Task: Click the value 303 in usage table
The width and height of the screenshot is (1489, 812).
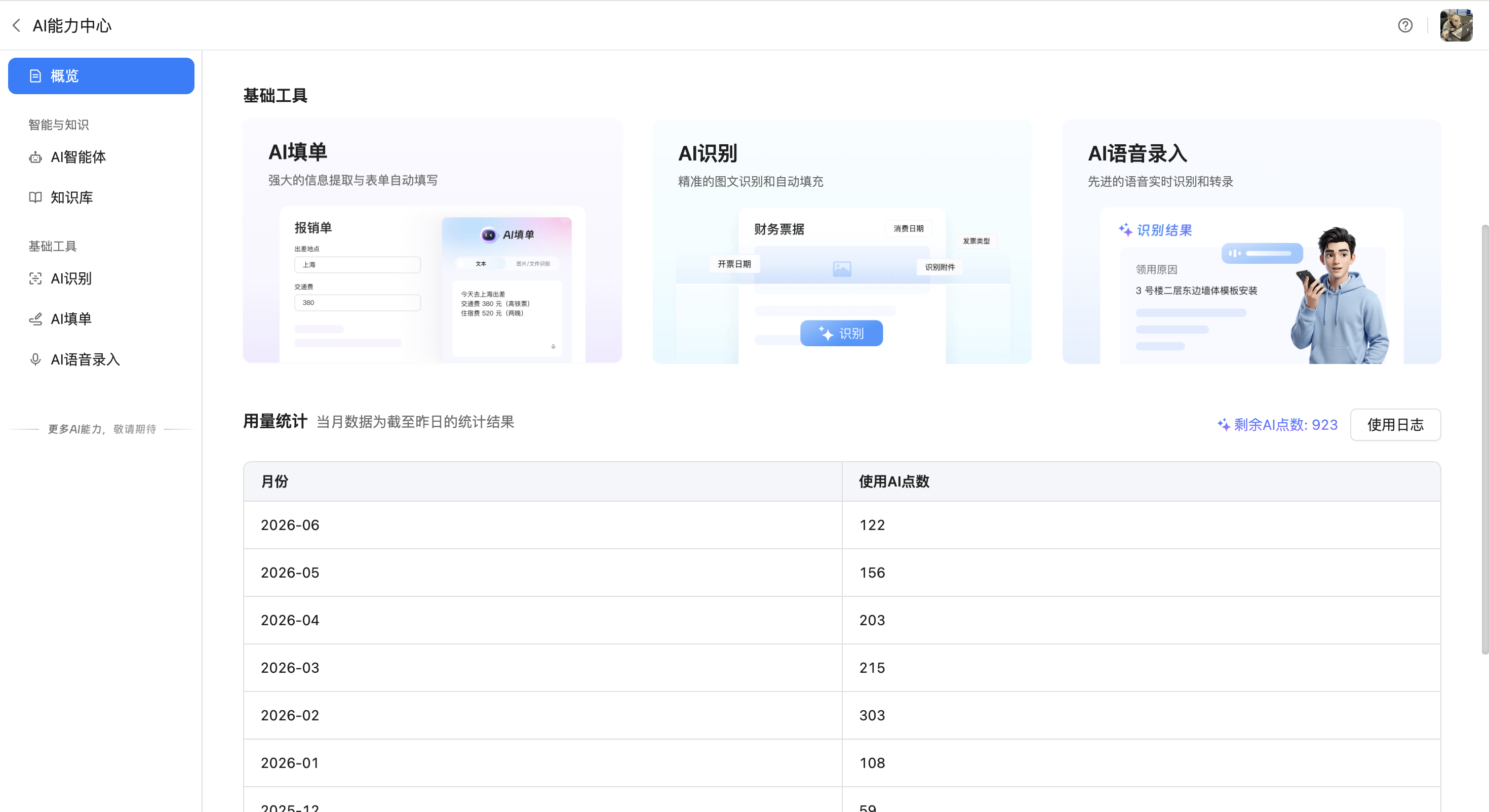Action: [872, 715]
